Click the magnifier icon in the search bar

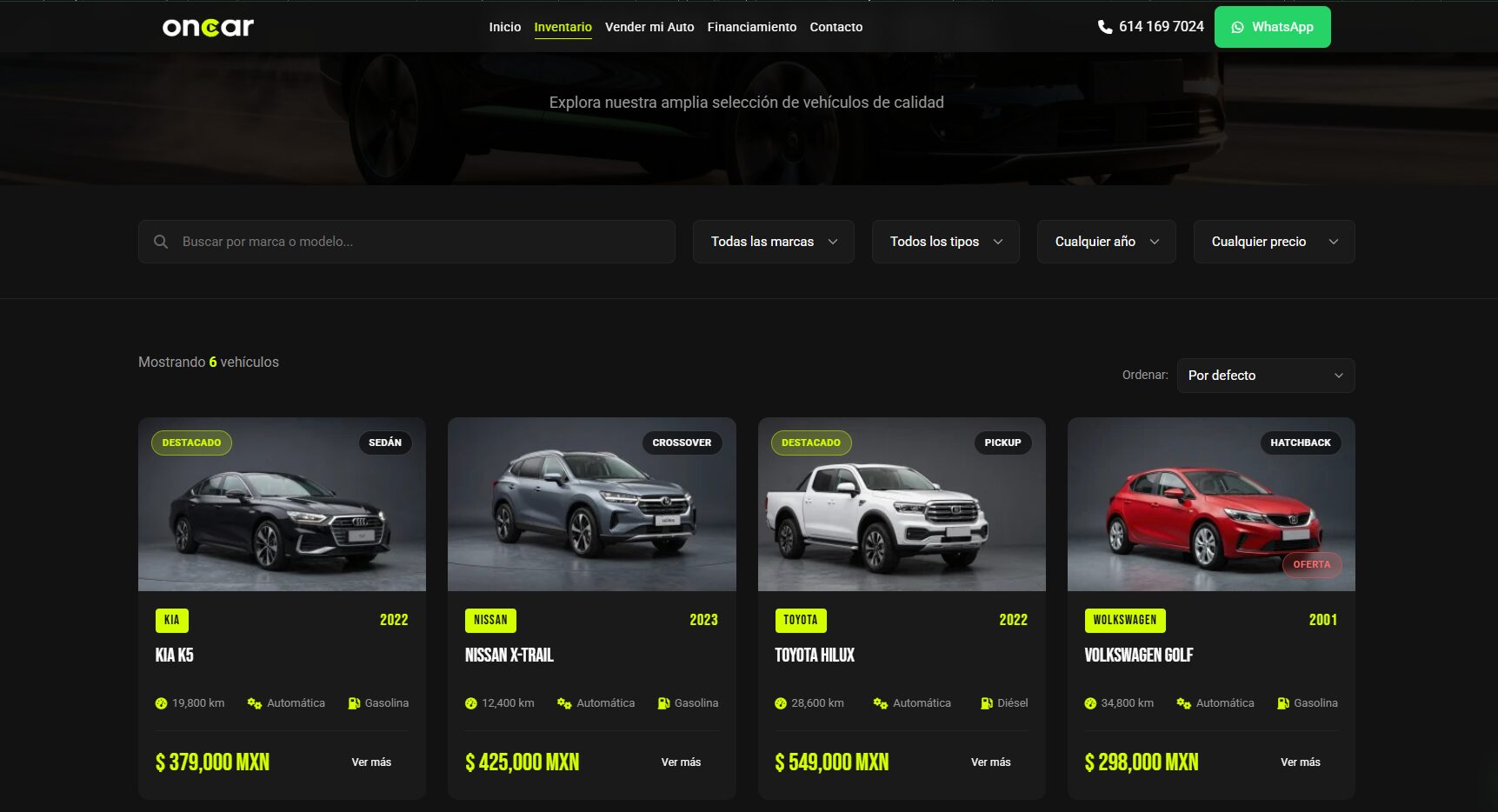tap(161, 242)
